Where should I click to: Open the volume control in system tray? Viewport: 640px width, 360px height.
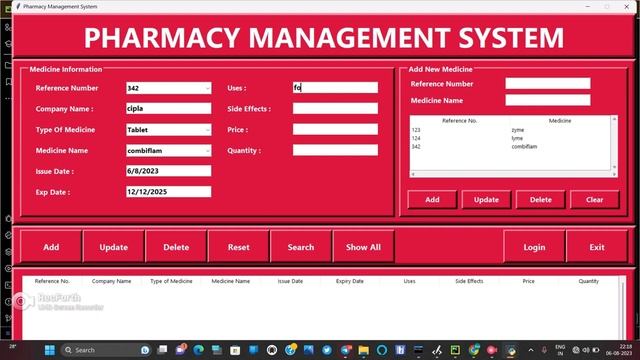(x=586, y=350)
